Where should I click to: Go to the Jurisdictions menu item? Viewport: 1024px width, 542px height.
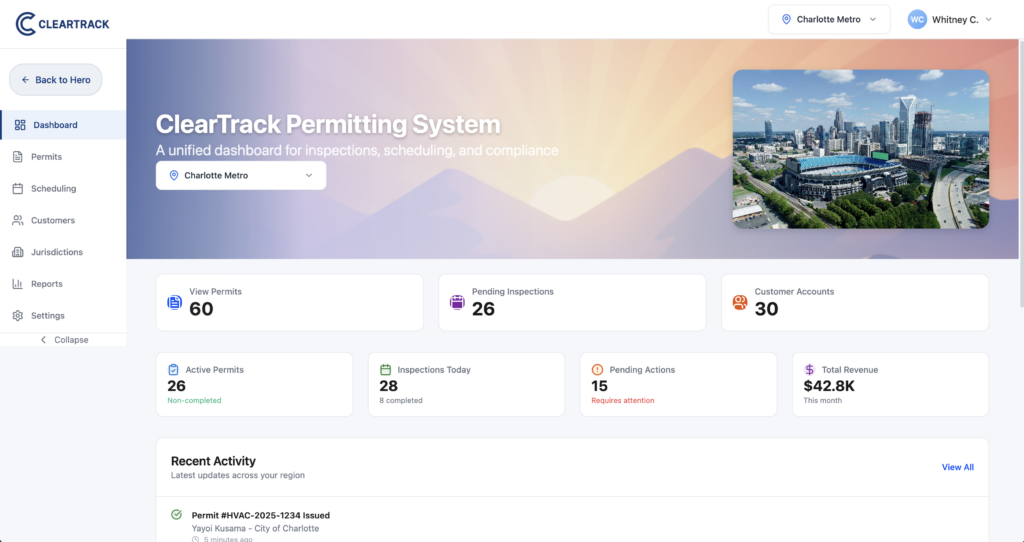click(x=57, y=253)
